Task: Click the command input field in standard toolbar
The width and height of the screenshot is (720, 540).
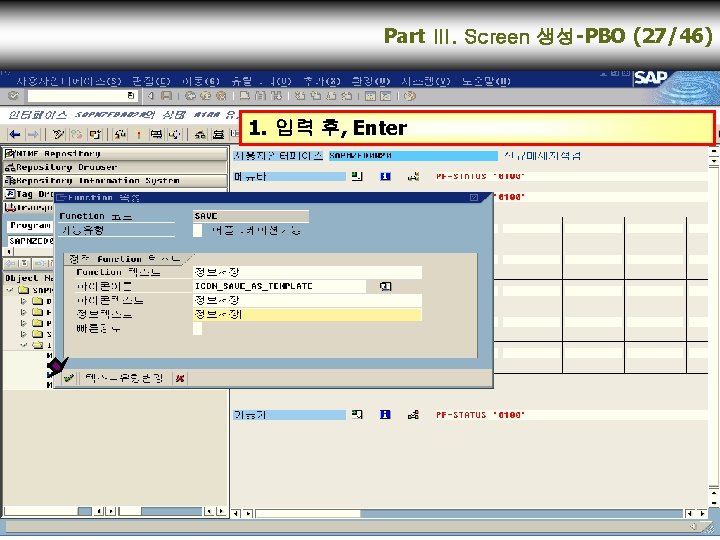Action: (x=82, y=96)
